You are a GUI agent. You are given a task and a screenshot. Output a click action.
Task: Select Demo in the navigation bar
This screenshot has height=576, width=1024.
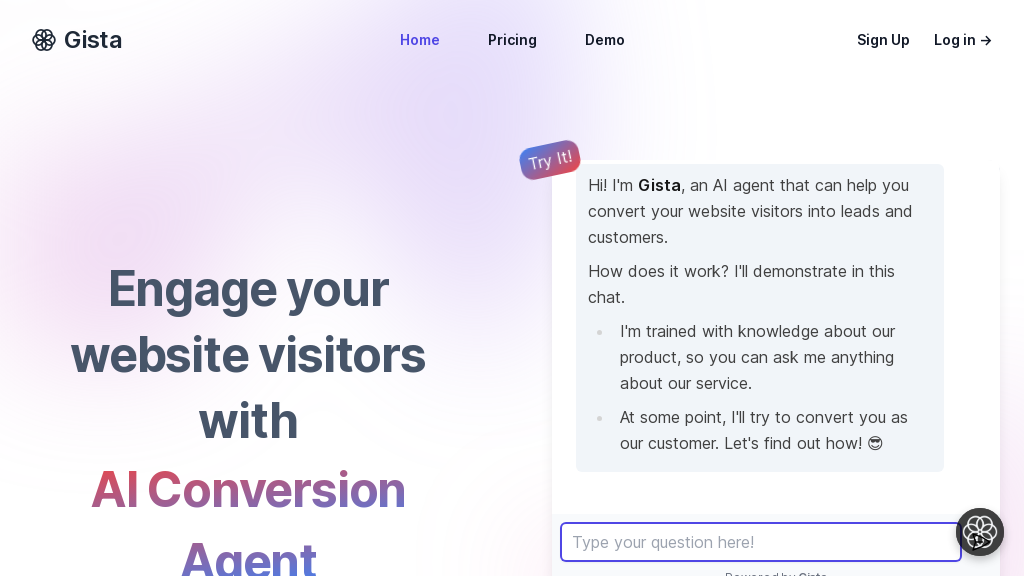(x=605, y=40)
